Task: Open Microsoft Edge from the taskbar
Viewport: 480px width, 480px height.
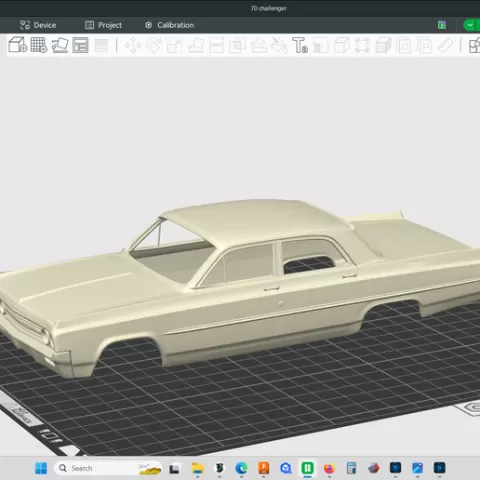Action: click(x=241, y=468)
